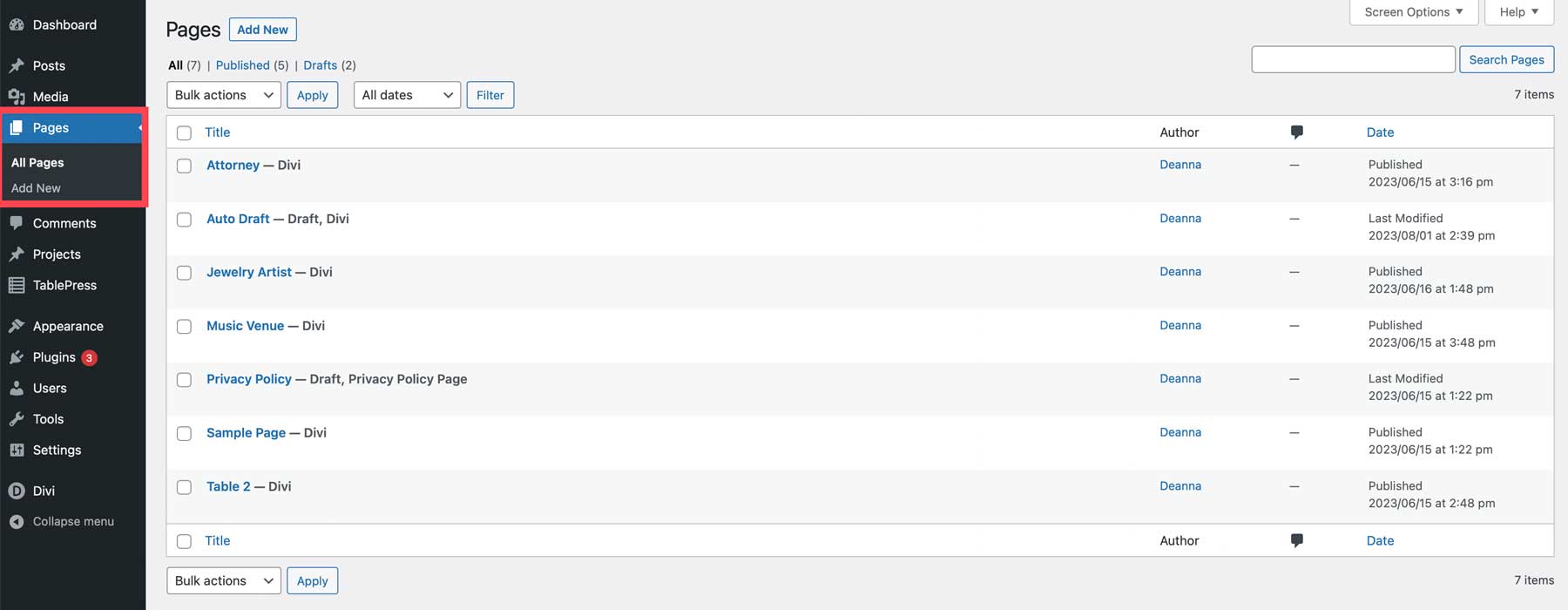Click inside the search pages input field

coord(1353,58)
